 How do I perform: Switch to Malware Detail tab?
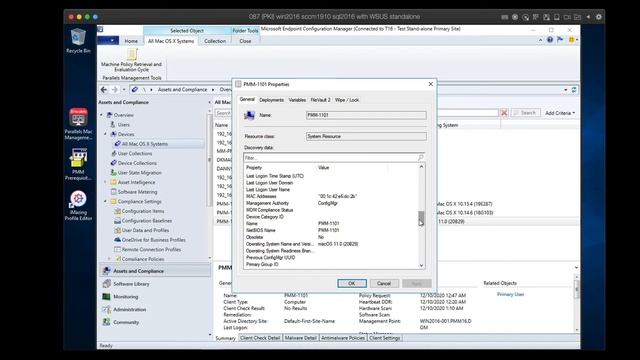(x=300, y=338)
